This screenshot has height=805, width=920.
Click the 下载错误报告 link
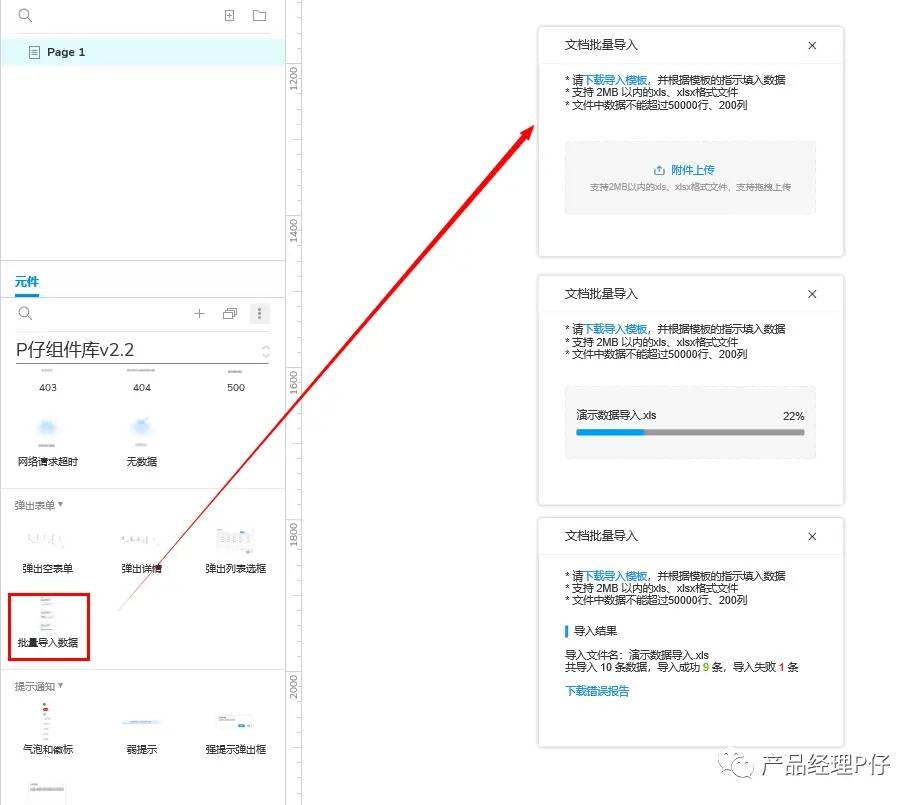tap(597, 691)
